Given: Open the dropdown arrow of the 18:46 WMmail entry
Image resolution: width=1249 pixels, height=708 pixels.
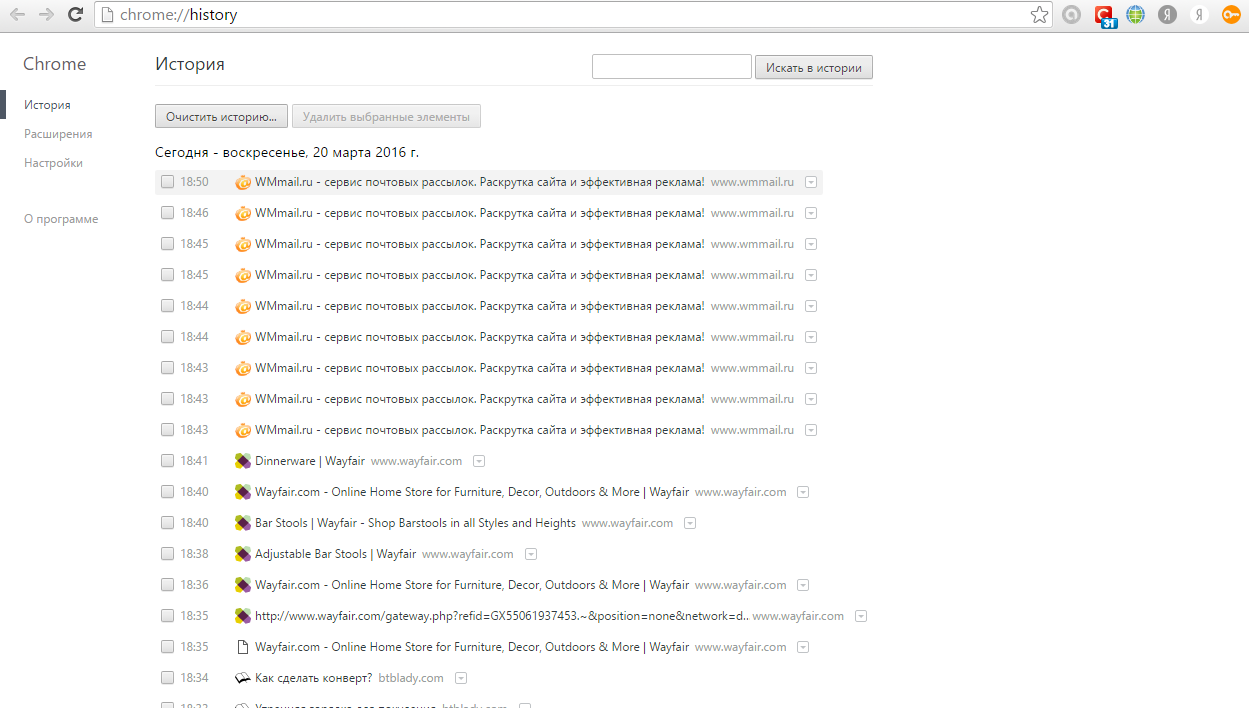Looking at the screenshot, I should (811, 213).
